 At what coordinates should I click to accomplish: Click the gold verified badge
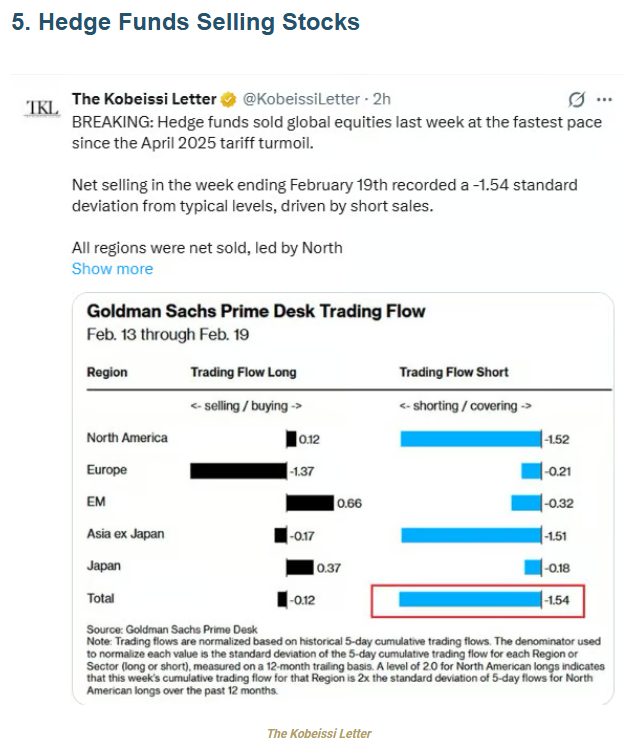[x=228, y=100]
